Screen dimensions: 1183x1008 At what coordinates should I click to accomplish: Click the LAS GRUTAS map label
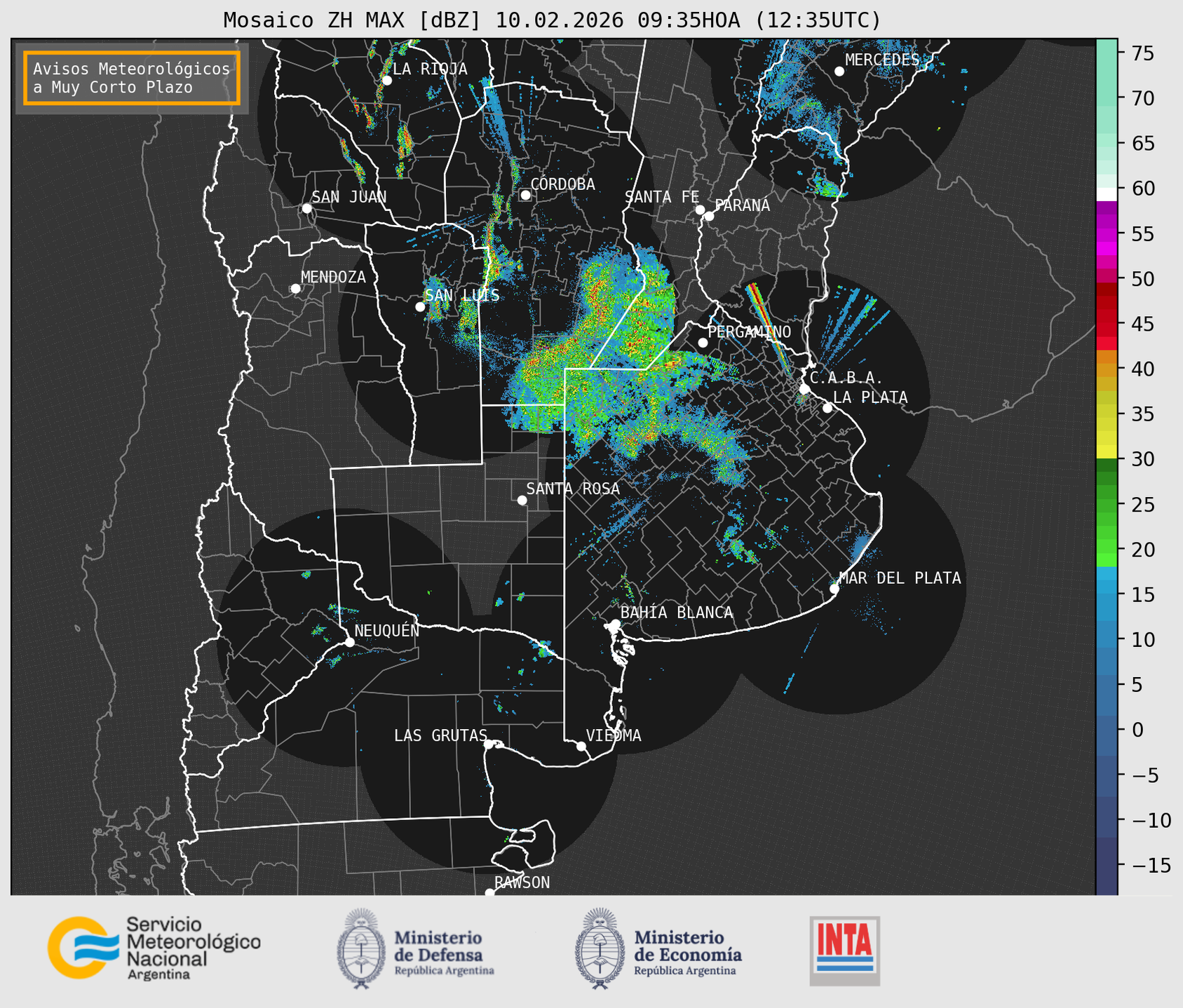[440, 735]
